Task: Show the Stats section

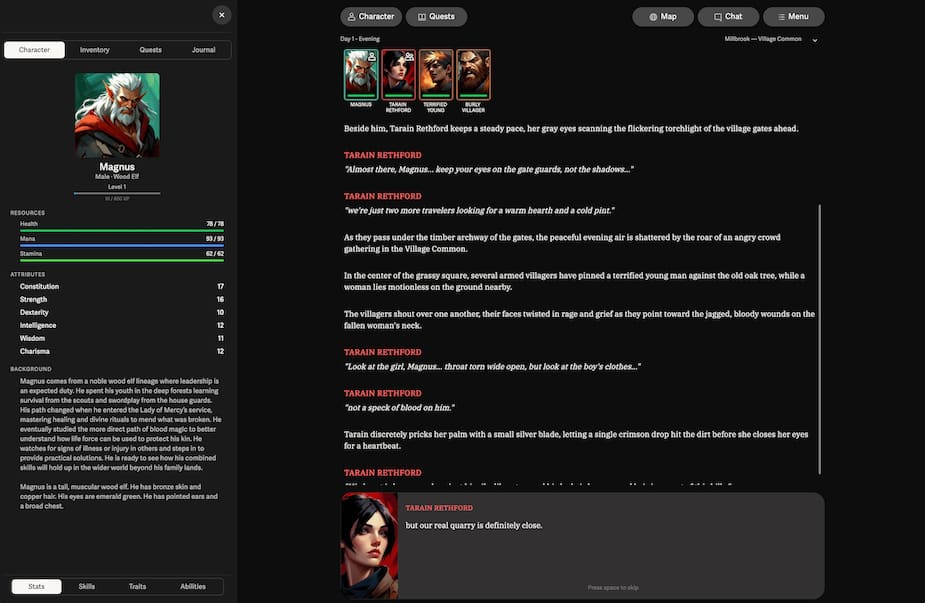Action: pyautogui.click(x=37, y=586)
